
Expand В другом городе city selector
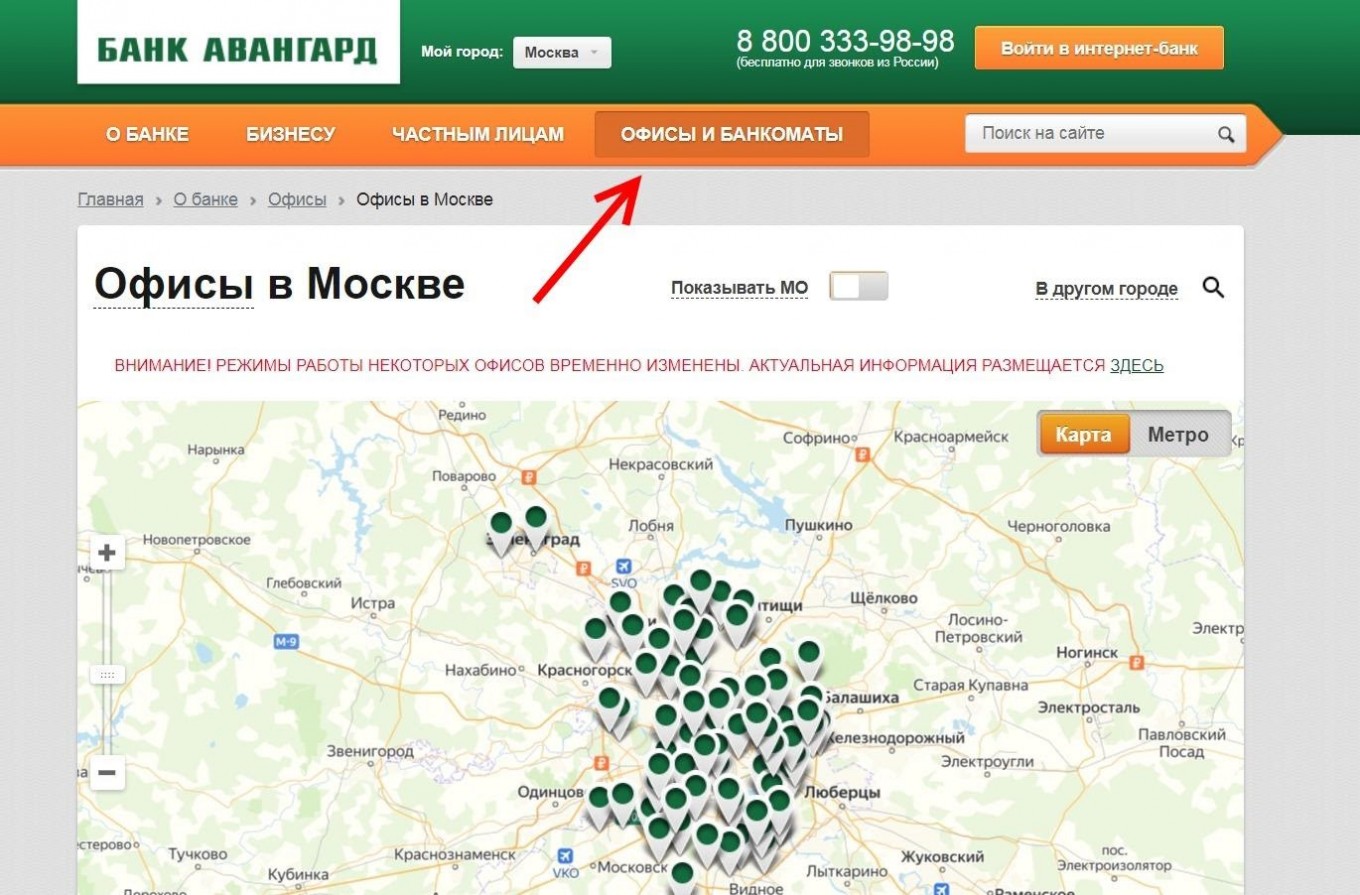point(1106,289)
